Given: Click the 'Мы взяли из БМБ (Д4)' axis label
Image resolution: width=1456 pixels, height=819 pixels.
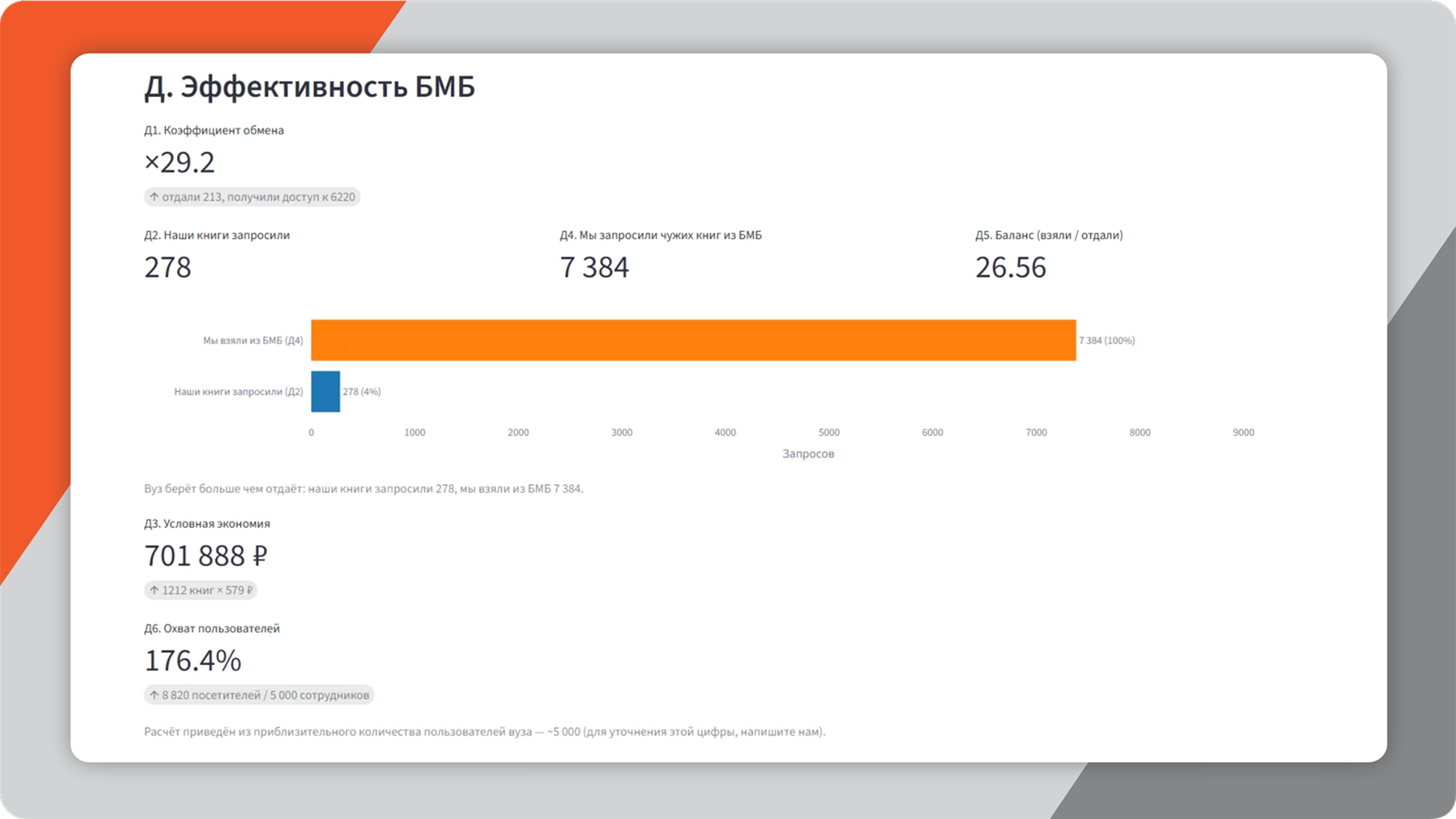Looking at the screenshot, I should pos(253,340).
